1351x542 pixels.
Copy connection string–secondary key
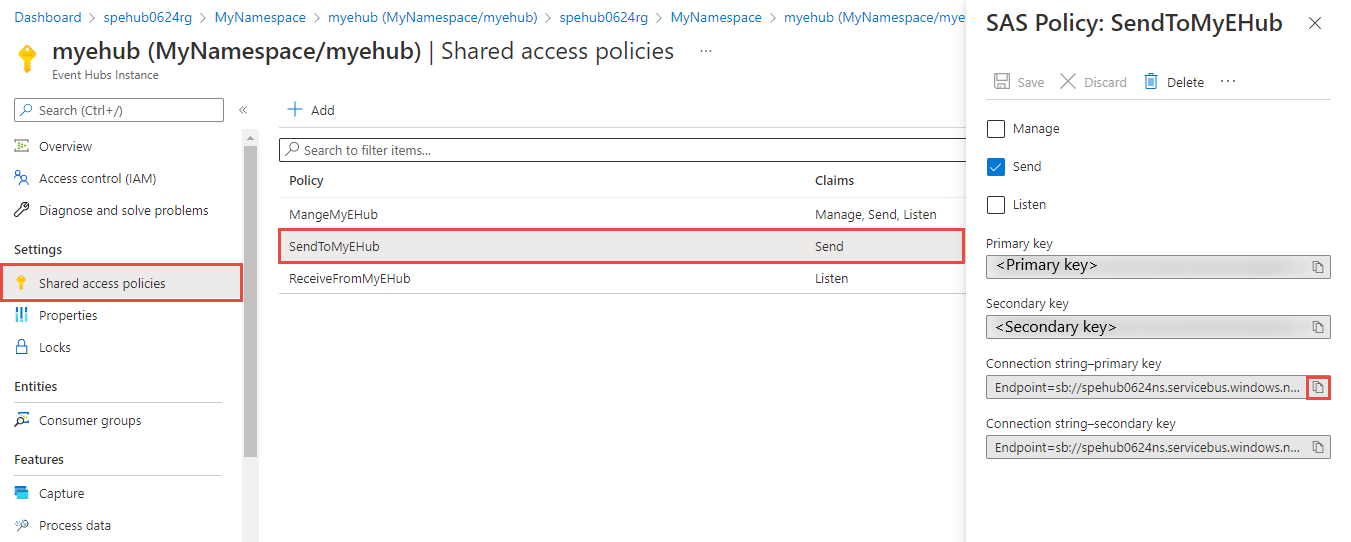pyautogui.click(x=1318, y=447)
